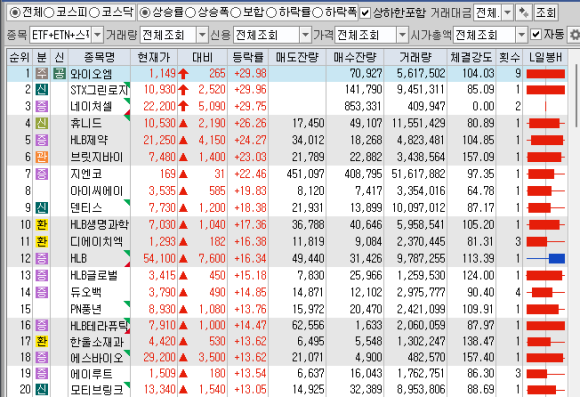Click the +29.98 rate cell
Viewport: 580px width, 397px height.
click(x=250, y=74)
